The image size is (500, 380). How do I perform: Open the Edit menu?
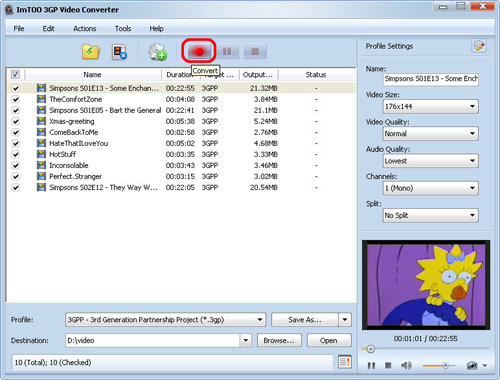pyautogui.click(x=48, y=28)
